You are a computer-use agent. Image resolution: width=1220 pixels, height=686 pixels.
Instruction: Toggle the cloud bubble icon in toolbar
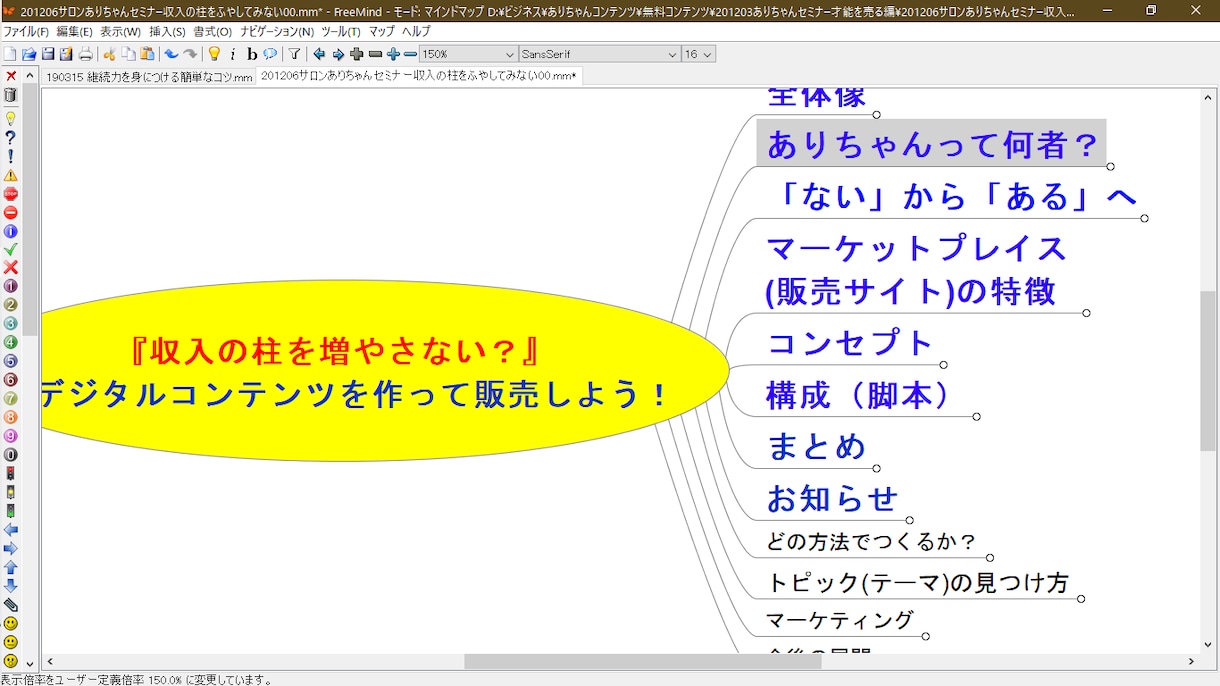pos(270,54)
